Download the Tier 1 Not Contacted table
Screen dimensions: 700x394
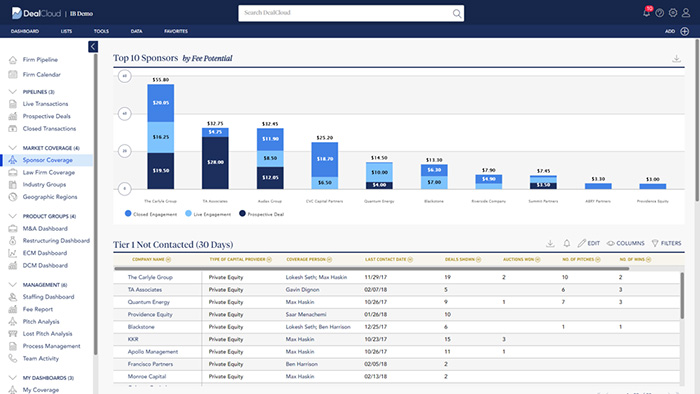pos(550,243)
